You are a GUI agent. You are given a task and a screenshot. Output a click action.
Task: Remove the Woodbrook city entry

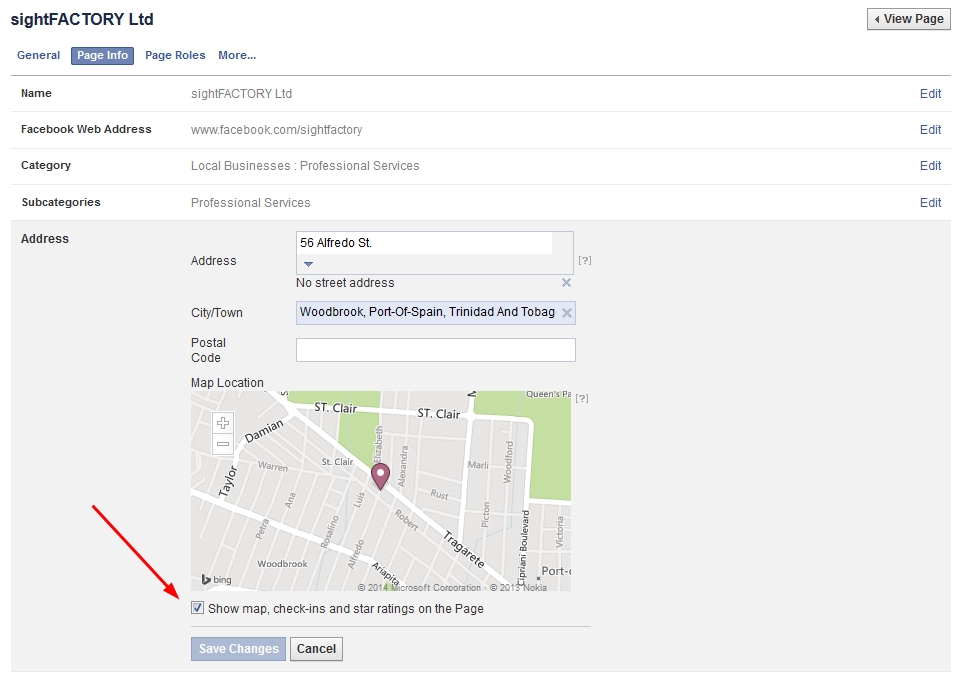[567, 313]
